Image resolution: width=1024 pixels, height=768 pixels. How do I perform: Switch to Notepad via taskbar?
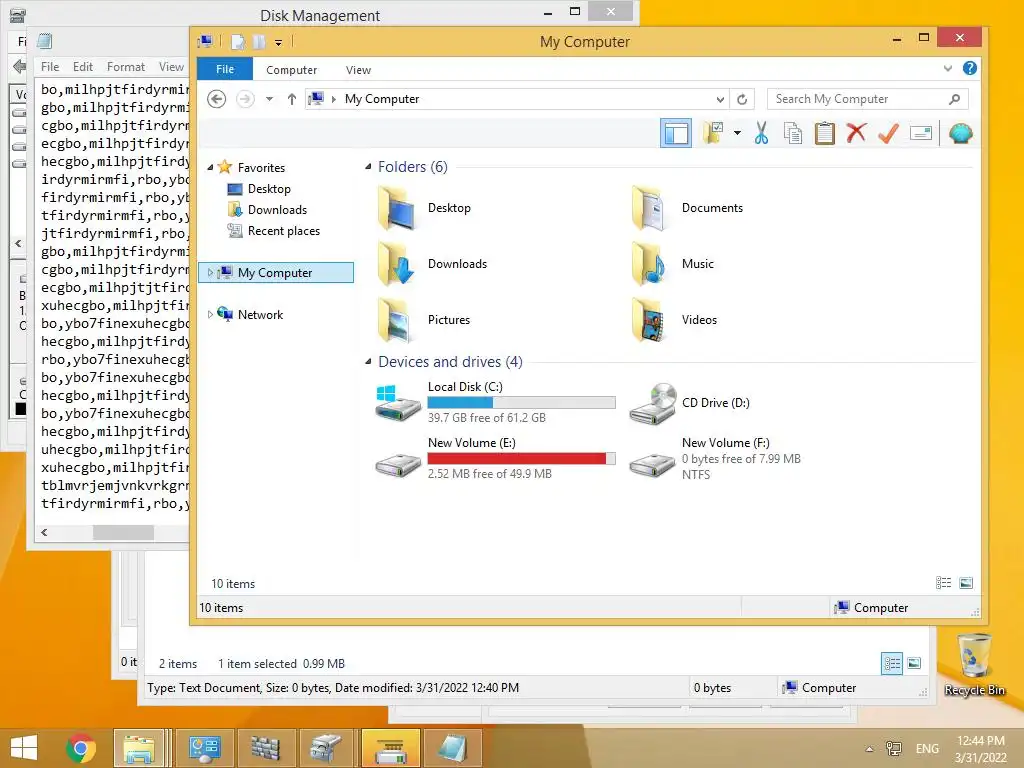pyautogui.click(x=452, y=748)
